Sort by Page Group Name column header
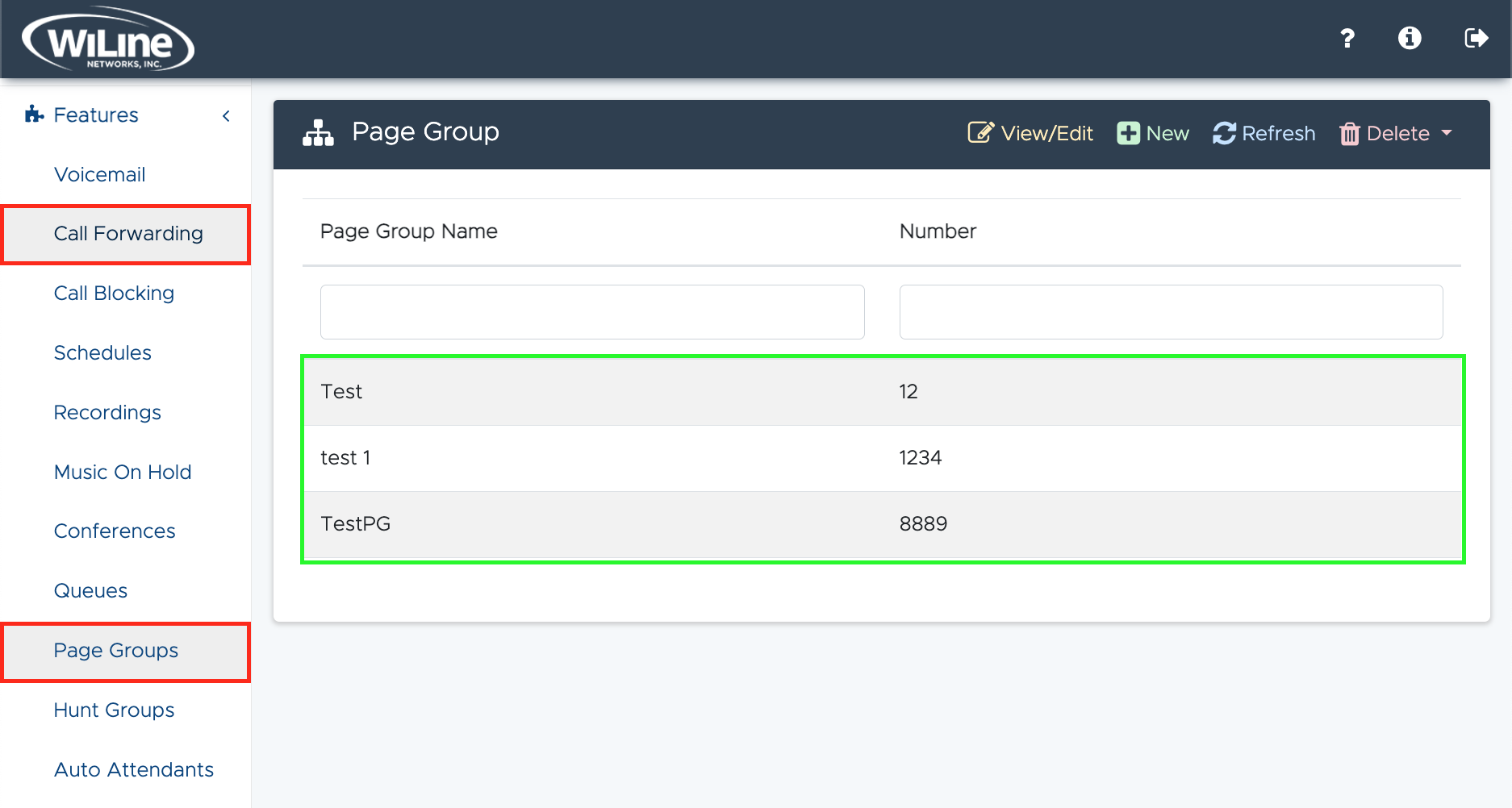Screen dimensions: 1512x808 (409, 231)
